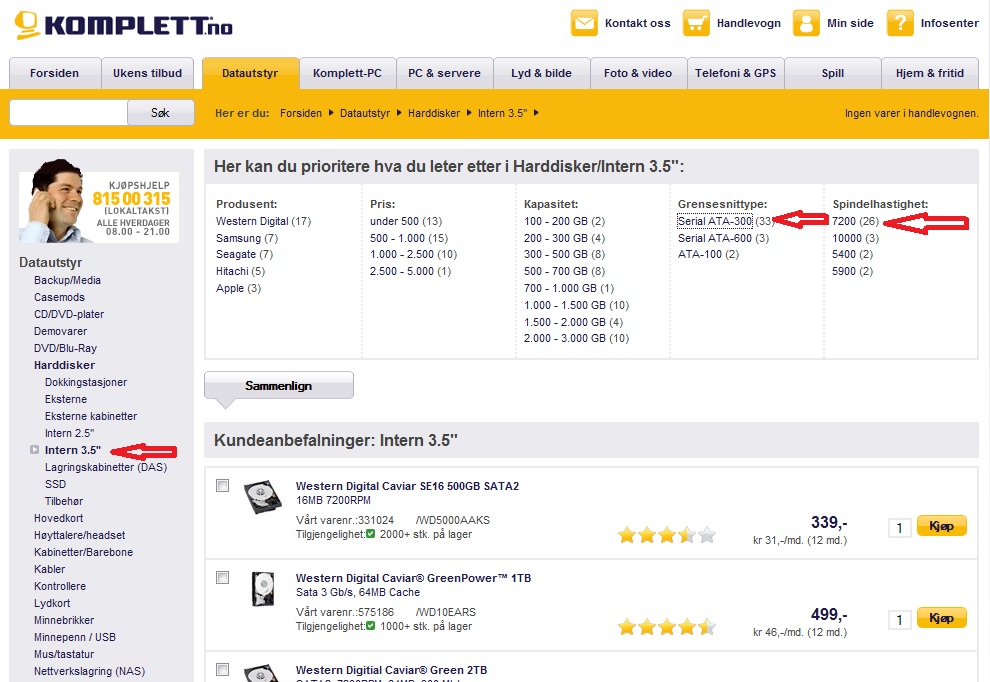
Task: Click the Kontakt oss envelope icon
Action: point(584,23)
